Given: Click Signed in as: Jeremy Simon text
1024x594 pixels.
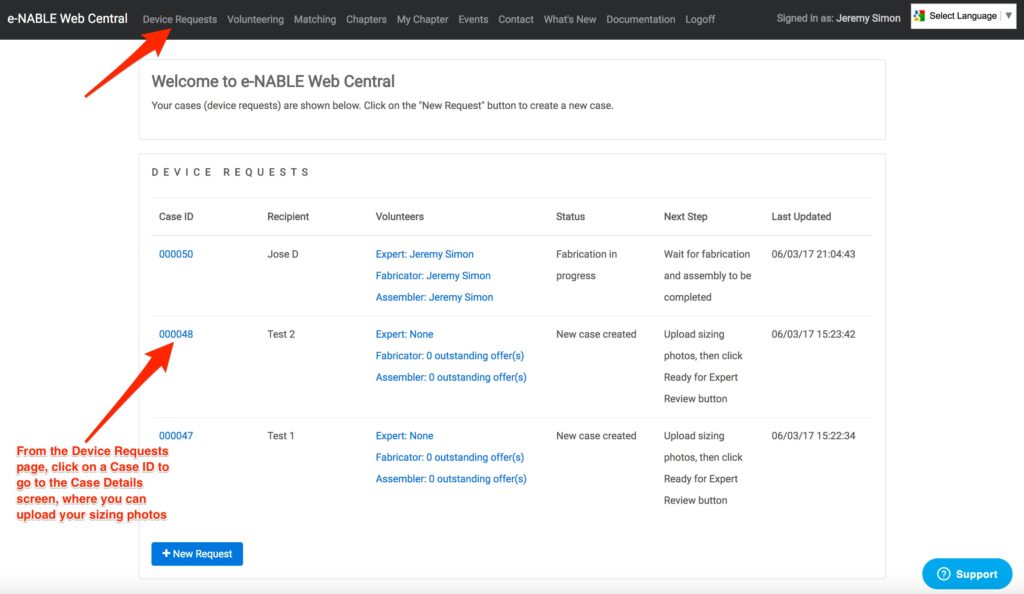Looking at the screenshot, I should click(x=838, y=18).
